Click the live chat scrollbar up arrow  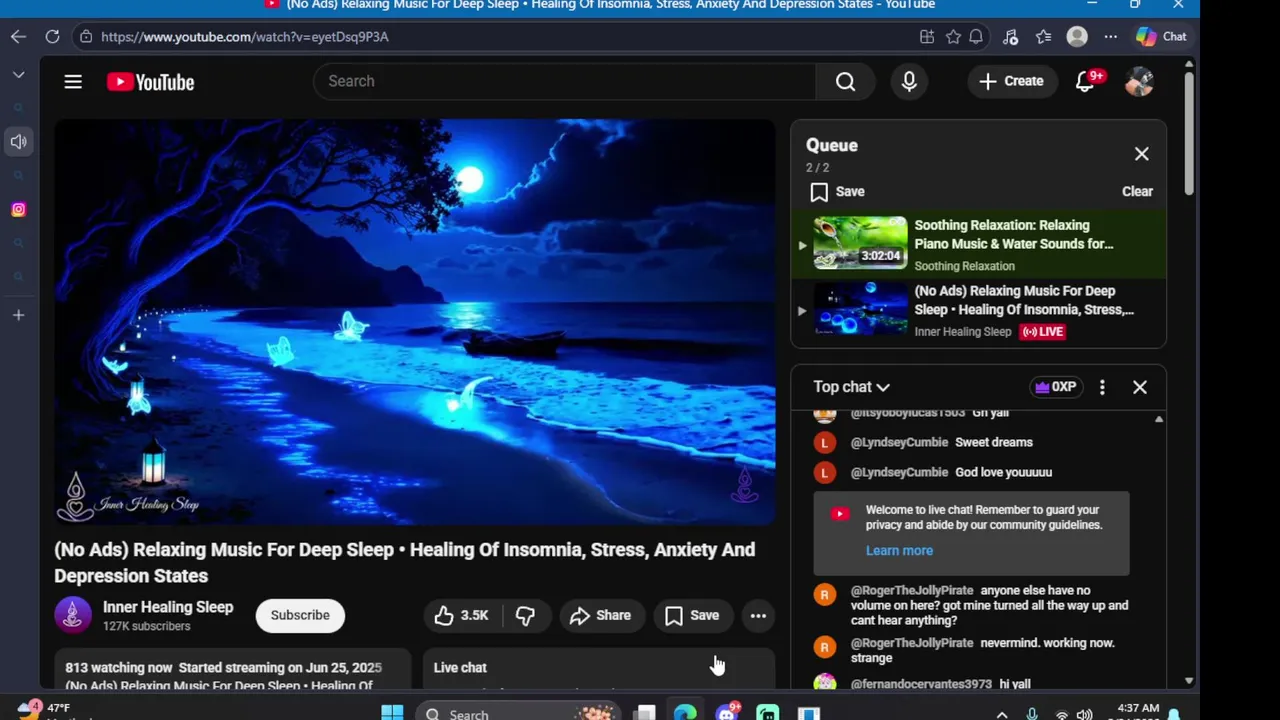click(x=1159, y=419)
